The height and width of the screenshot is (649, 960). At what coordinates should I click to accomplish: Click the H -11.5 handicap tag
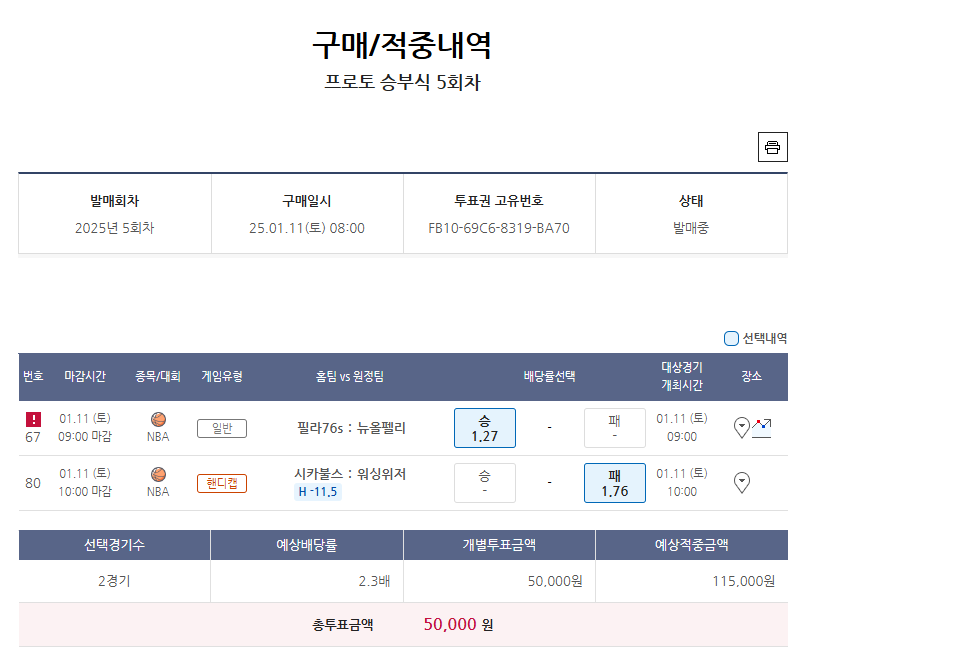tap(318, 492)
